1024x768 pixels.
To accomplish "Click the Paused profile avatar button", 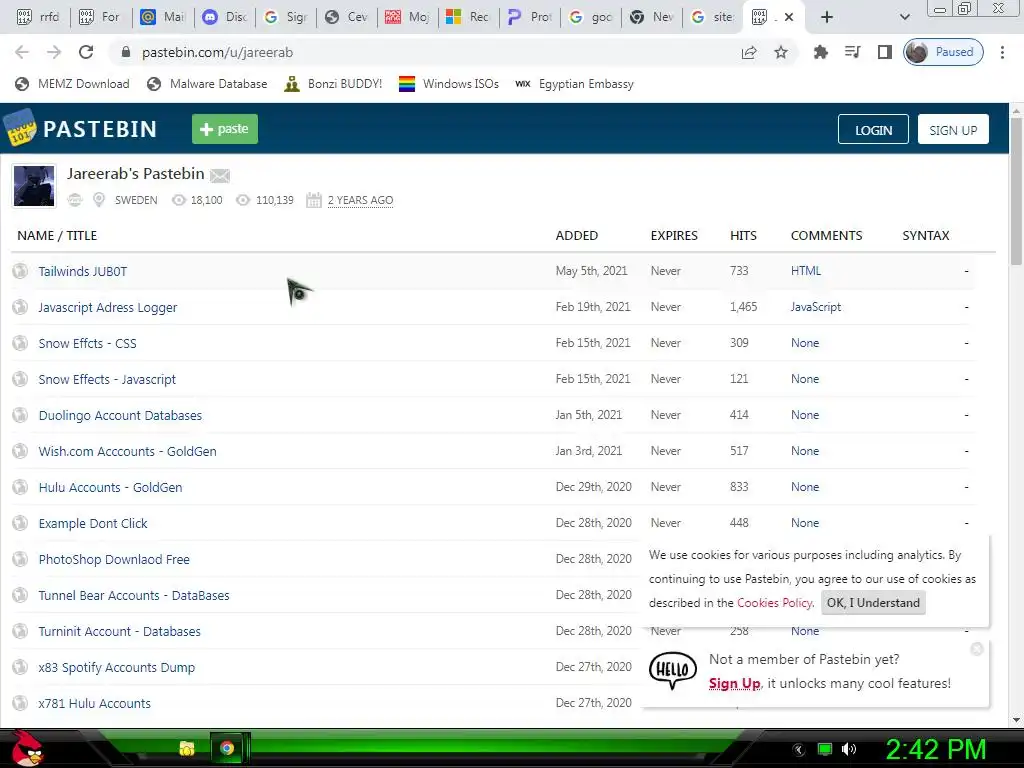I will (x=943, y=52).
